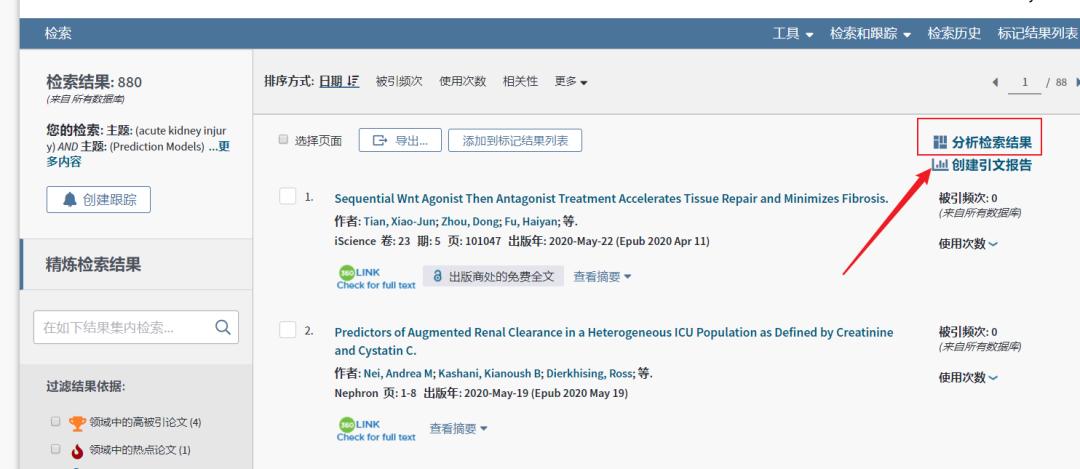Click the 分析检索结果 grid icon

pyautogui.click(x=939, y=143)
